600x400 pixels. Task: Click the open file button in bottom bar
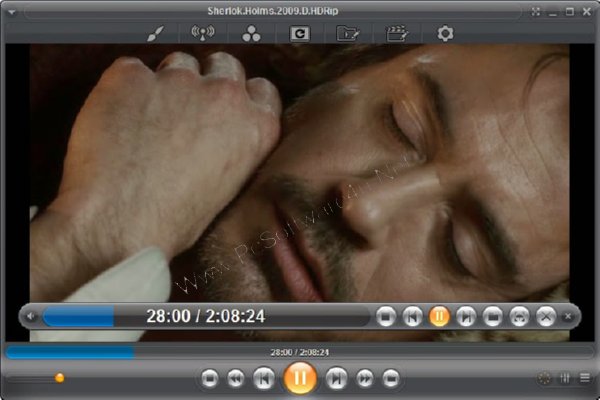pyautogui.click(x=391, y=379)
